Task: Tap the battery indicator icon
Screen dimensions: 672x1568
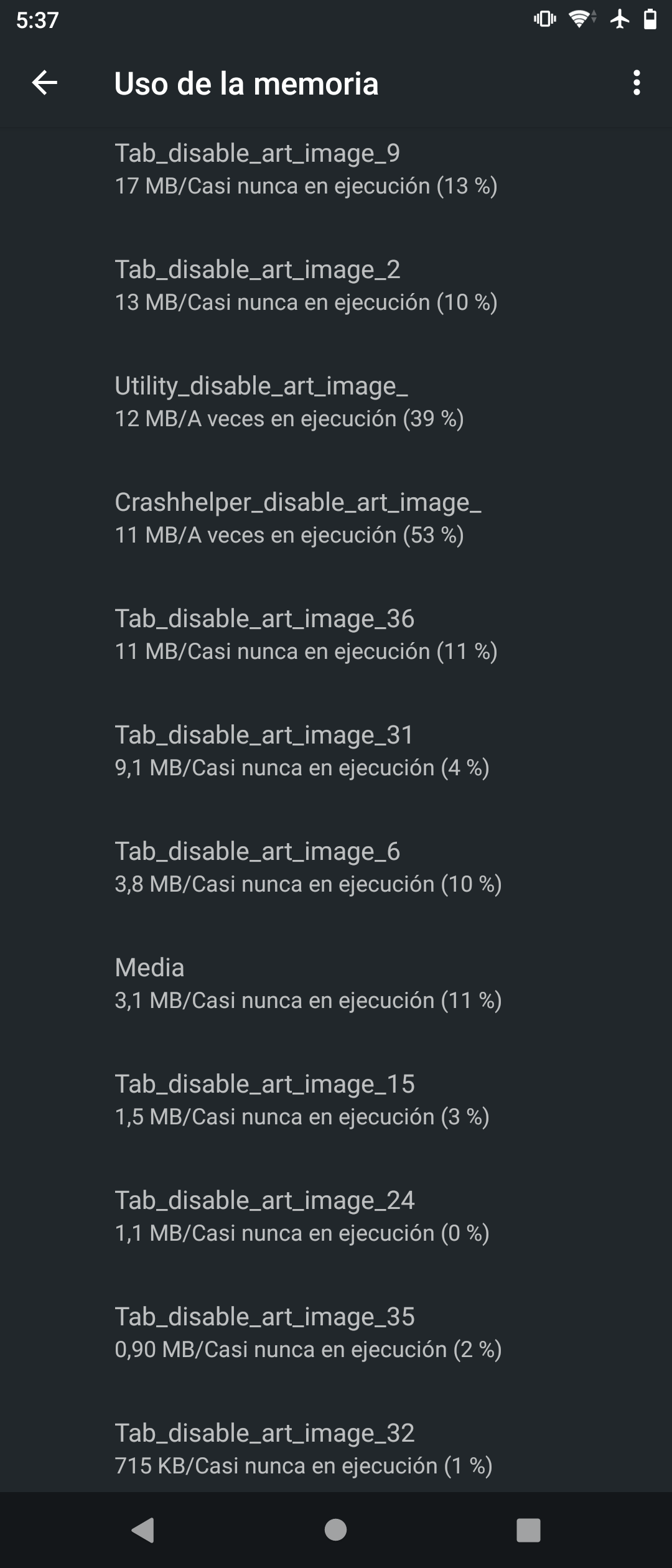Action: tap(650, 20)
